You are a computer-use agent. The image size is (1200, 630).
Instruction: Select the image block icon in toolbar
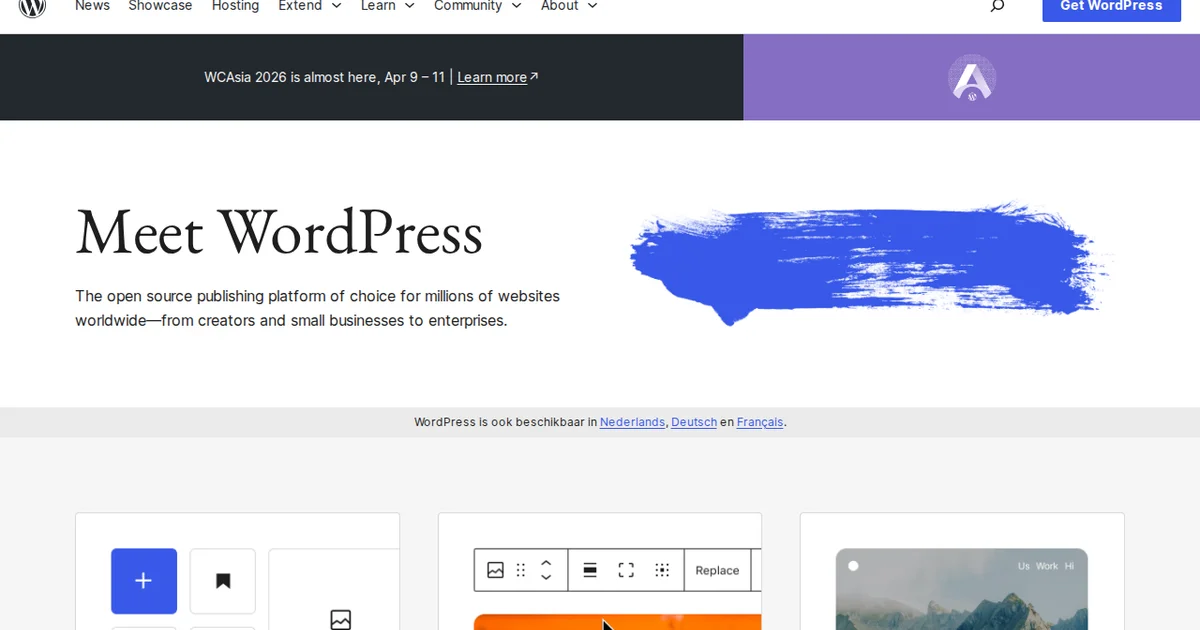[495, 570]
